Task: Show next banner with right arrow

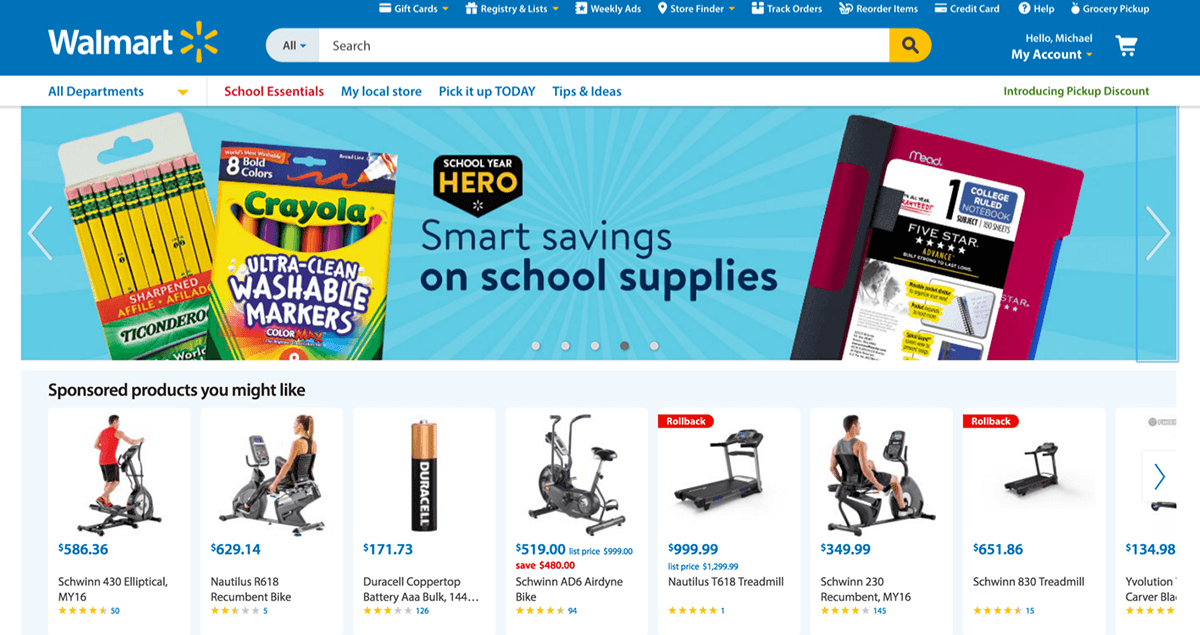Action: (1158, 233)
